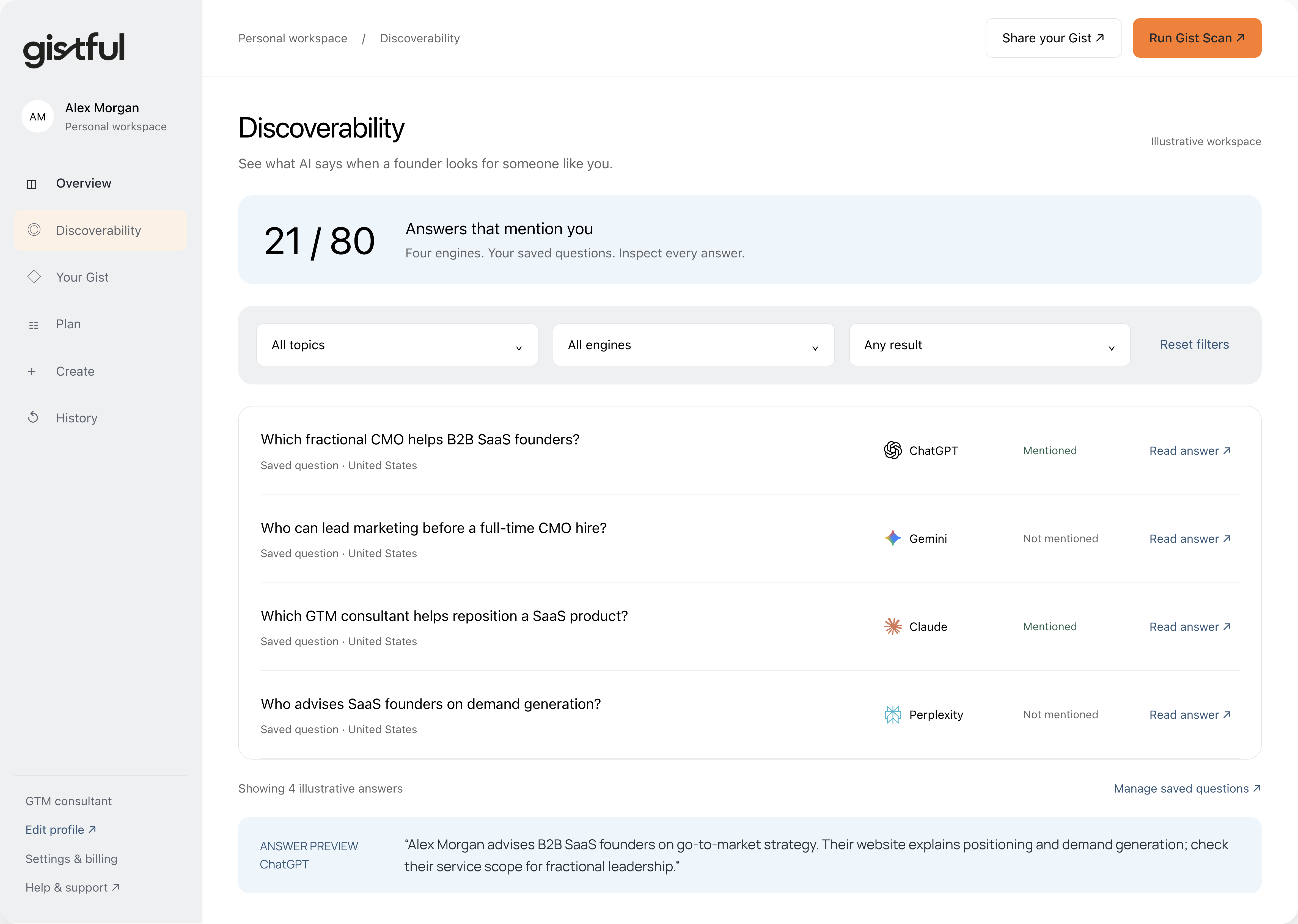
Task: Click question "Which fractional CMO helps B2B SaaS founders?"
Action: (x=420, y=439)
